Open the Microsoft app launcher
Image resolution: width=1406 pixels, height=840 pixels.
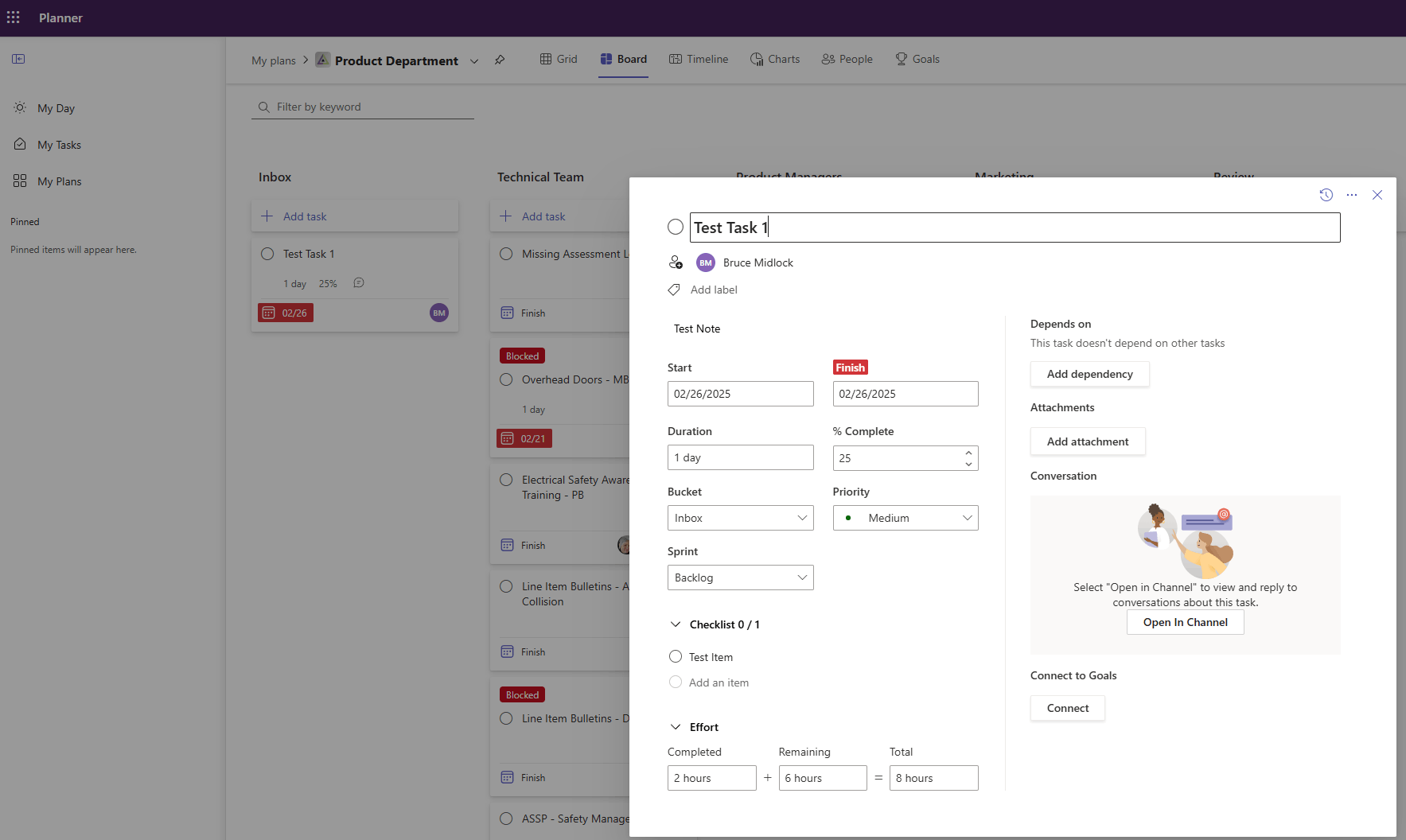(13, 17)
